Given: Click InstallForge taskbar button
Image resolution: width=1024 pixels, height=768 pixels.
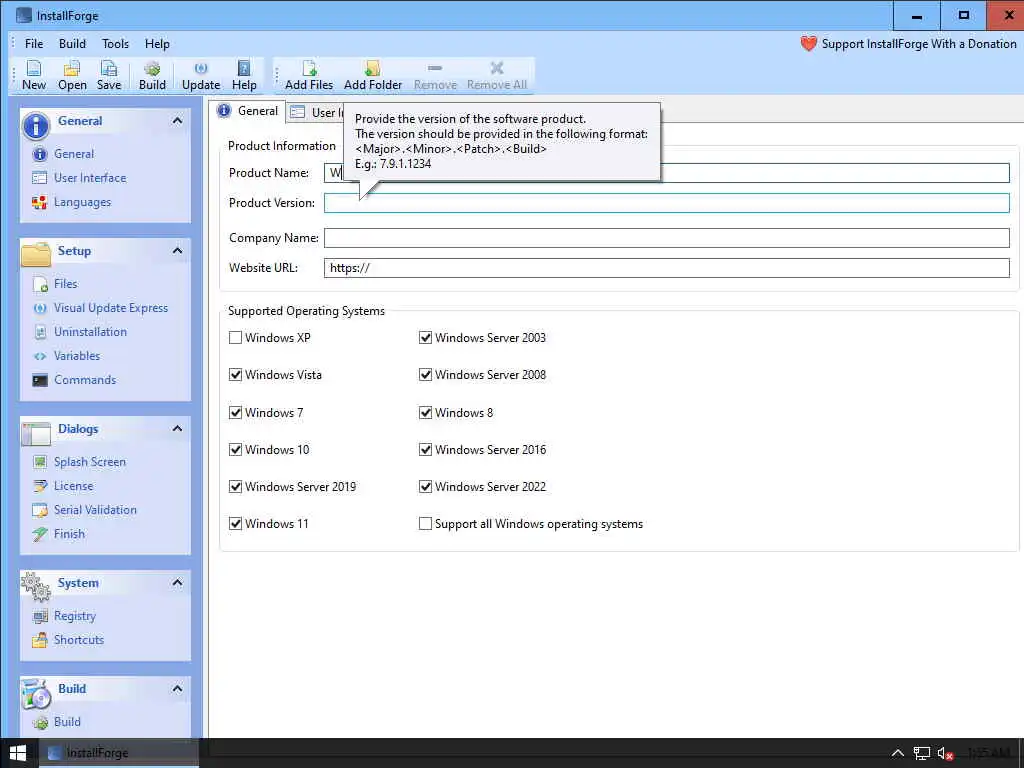Looking at the screenshot, I should [x=119, y=753].
